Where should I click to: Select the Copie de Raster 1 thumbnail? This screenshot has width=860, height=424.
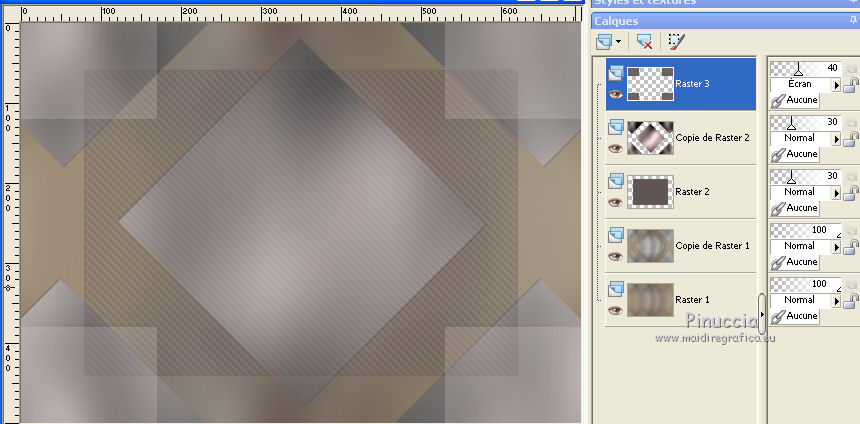tap(650, 246)
